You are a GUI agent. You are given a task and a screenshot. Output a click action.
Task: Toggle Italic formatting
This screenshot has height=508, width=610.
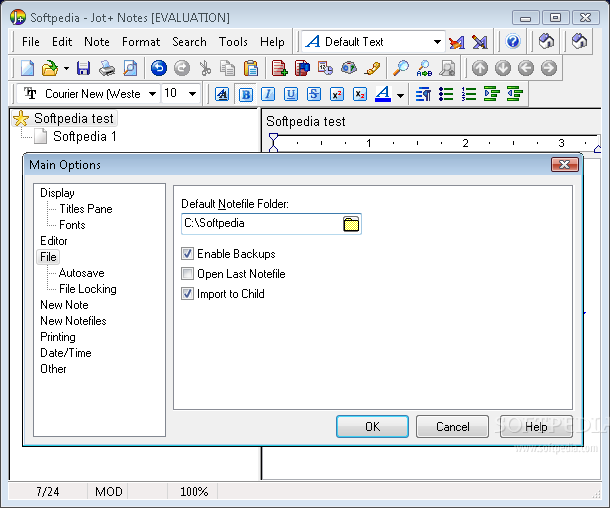(x=268, y=94)
